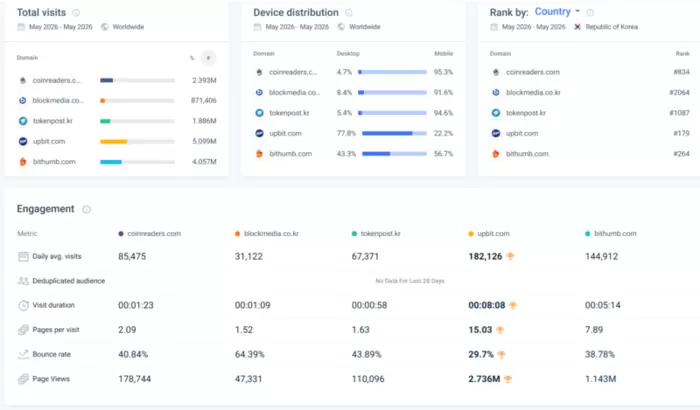Click the Rank column header

683,54
